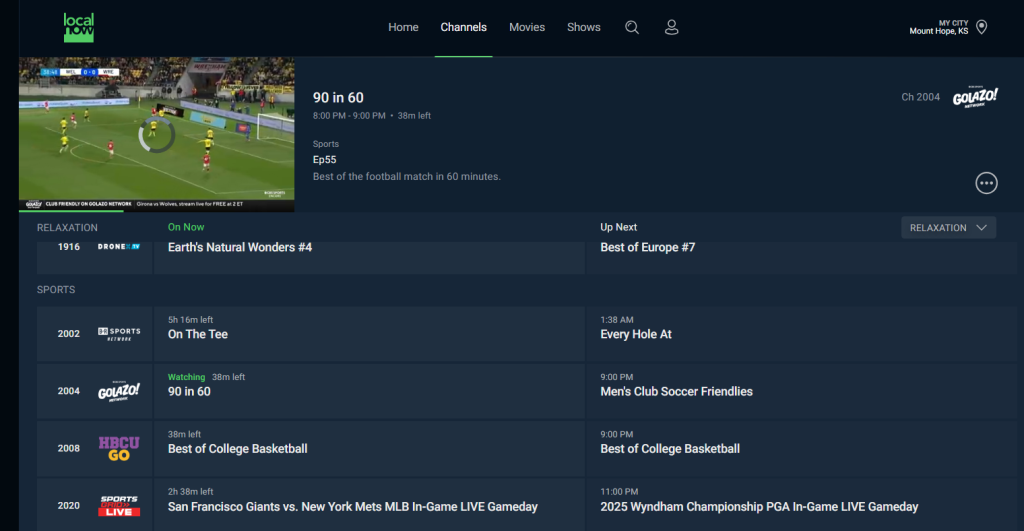This screenshot has height=531, width=1024.
Task: Select the DroneTV channel logo in row 1916
Action: coord(119,247)
